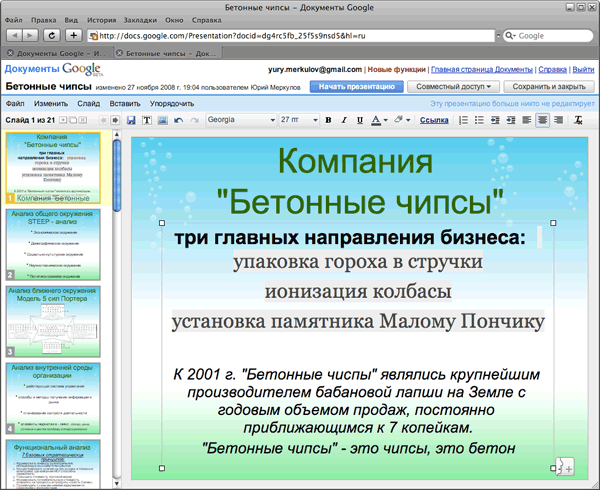Open the text color picker

pos(379,120)
